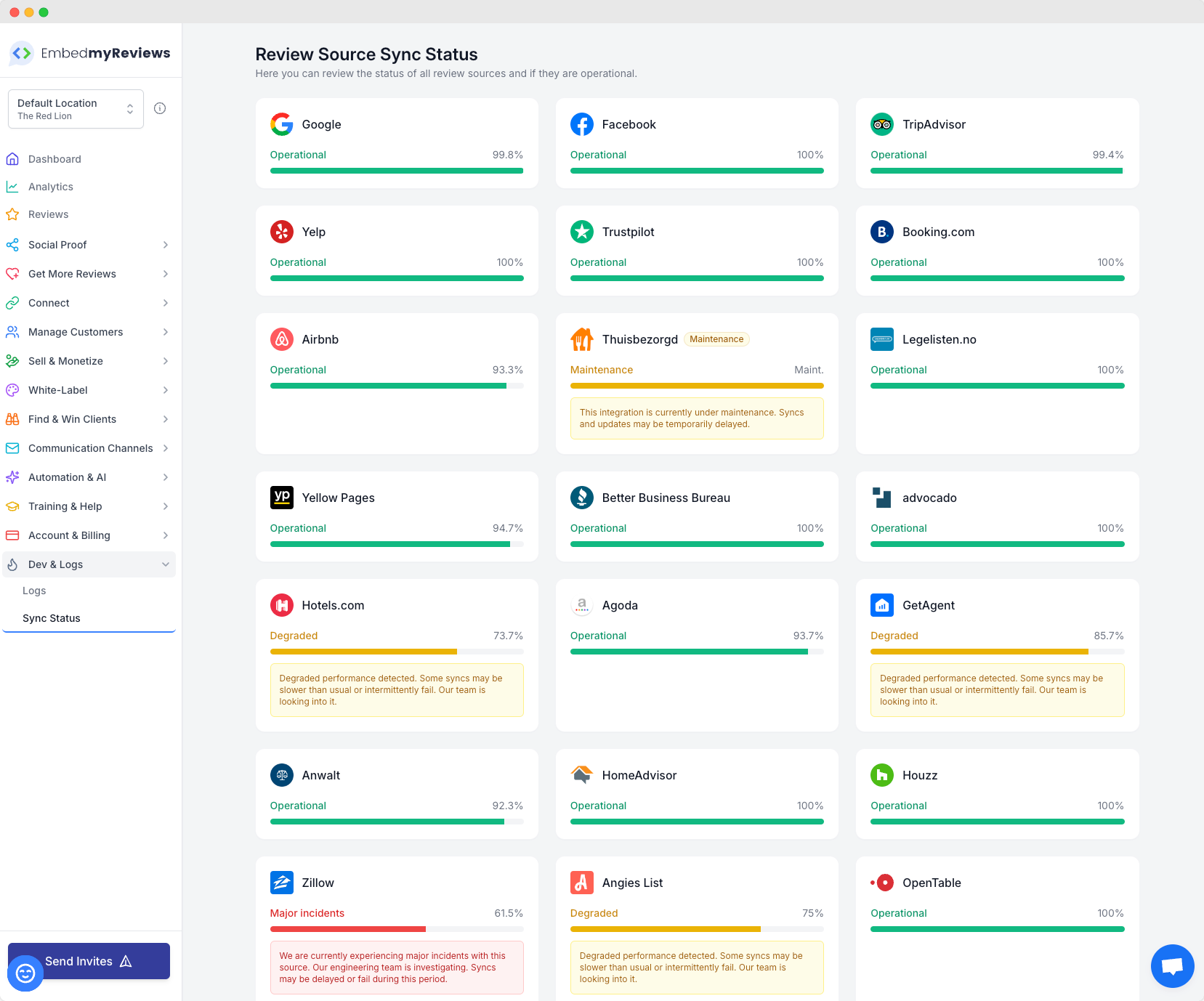
Task: Open the chat bubble support widget
Action: pos(1172,965)
